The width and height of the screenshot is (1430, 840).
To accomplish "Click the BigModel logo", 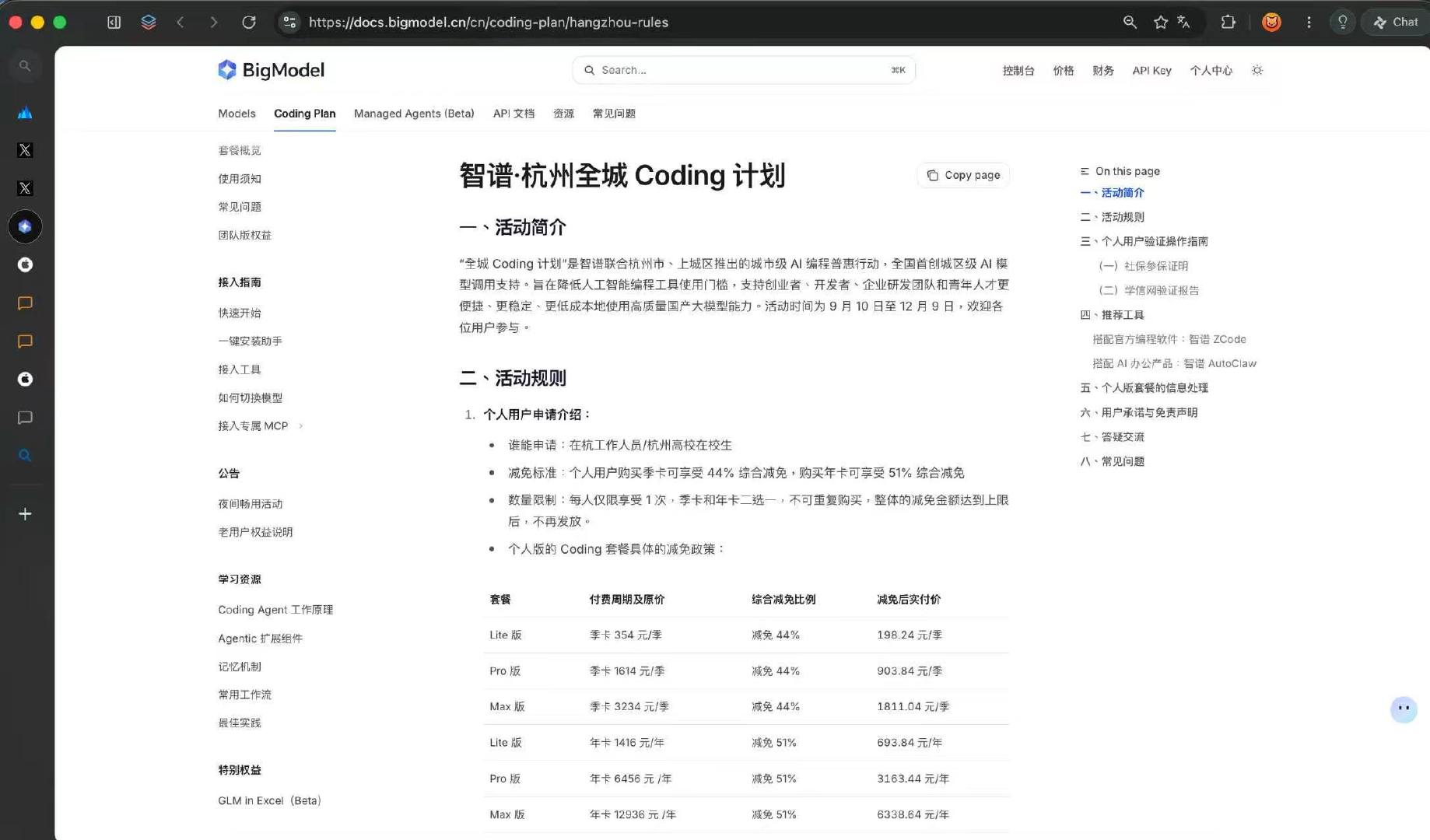I will tap(271, 70).
